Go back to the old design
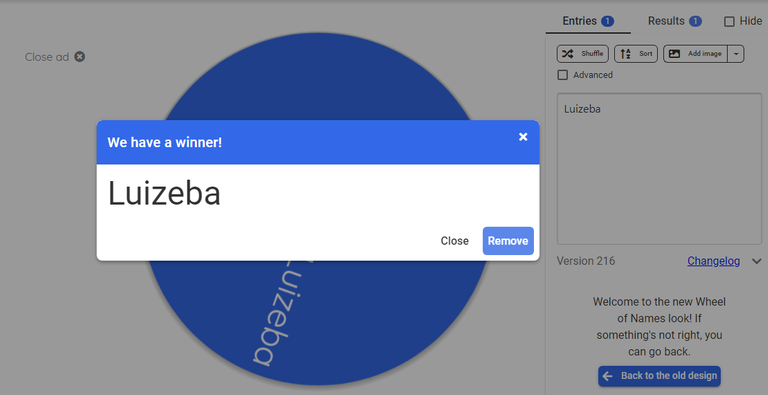This screenshot has height=395, width=768. tap(659, 376)
